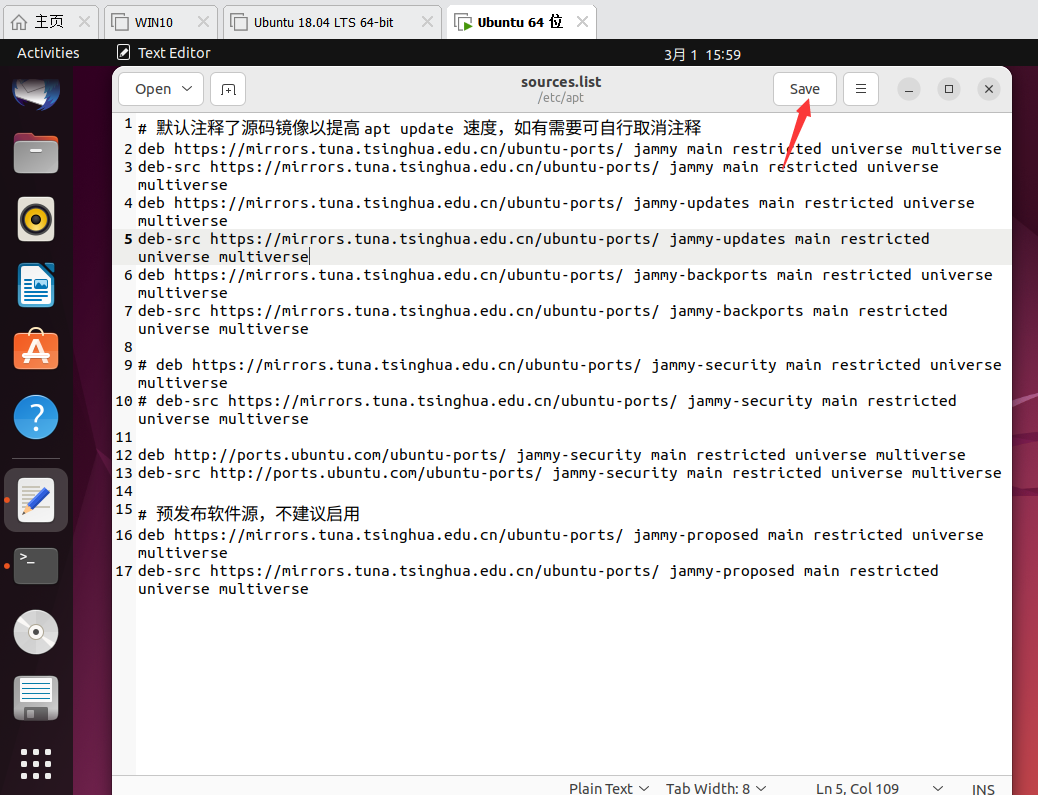This screenshot has height=795, width=1038.
Task: Minimize the Text Editor window
Action: [909, 89]
